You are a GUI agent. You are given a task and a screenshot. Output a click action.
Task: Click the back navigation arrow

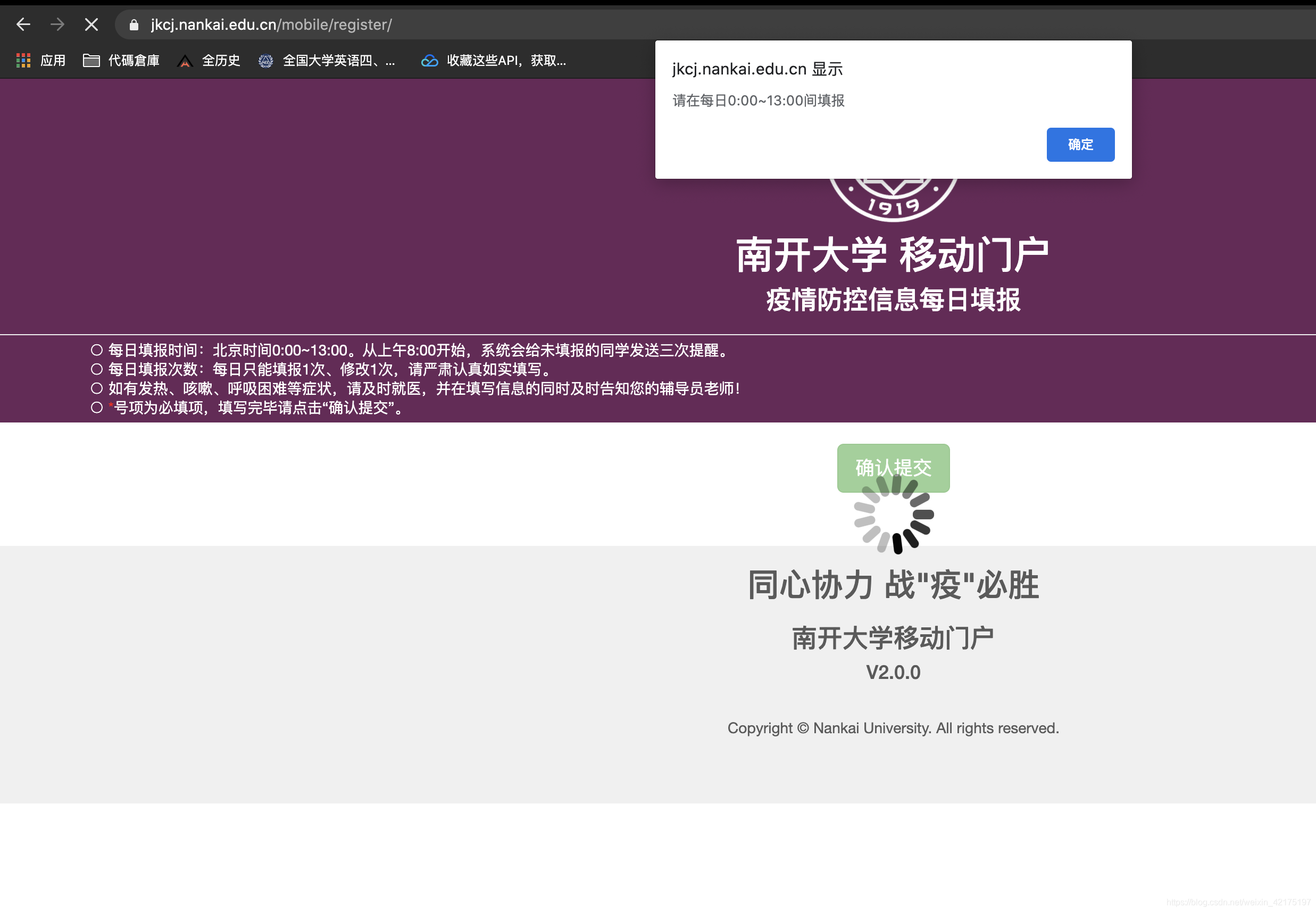(23, 24)
